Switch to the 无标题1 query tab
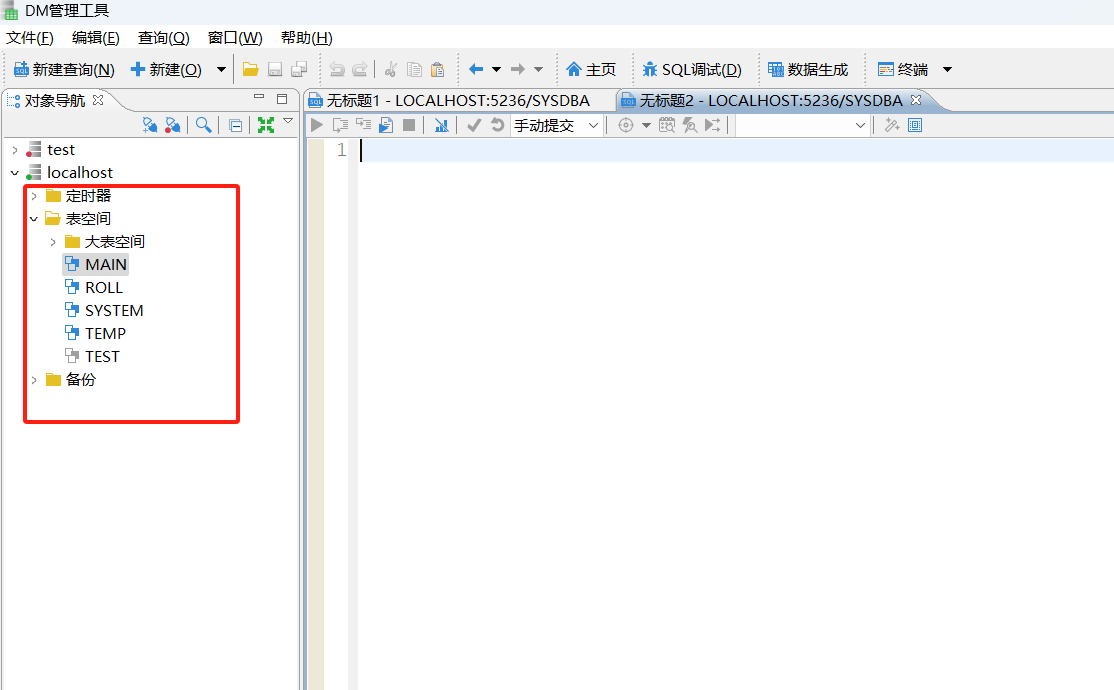Image resolution: width=1114 pixels, height=690 pixels. (x=458, y=101)
